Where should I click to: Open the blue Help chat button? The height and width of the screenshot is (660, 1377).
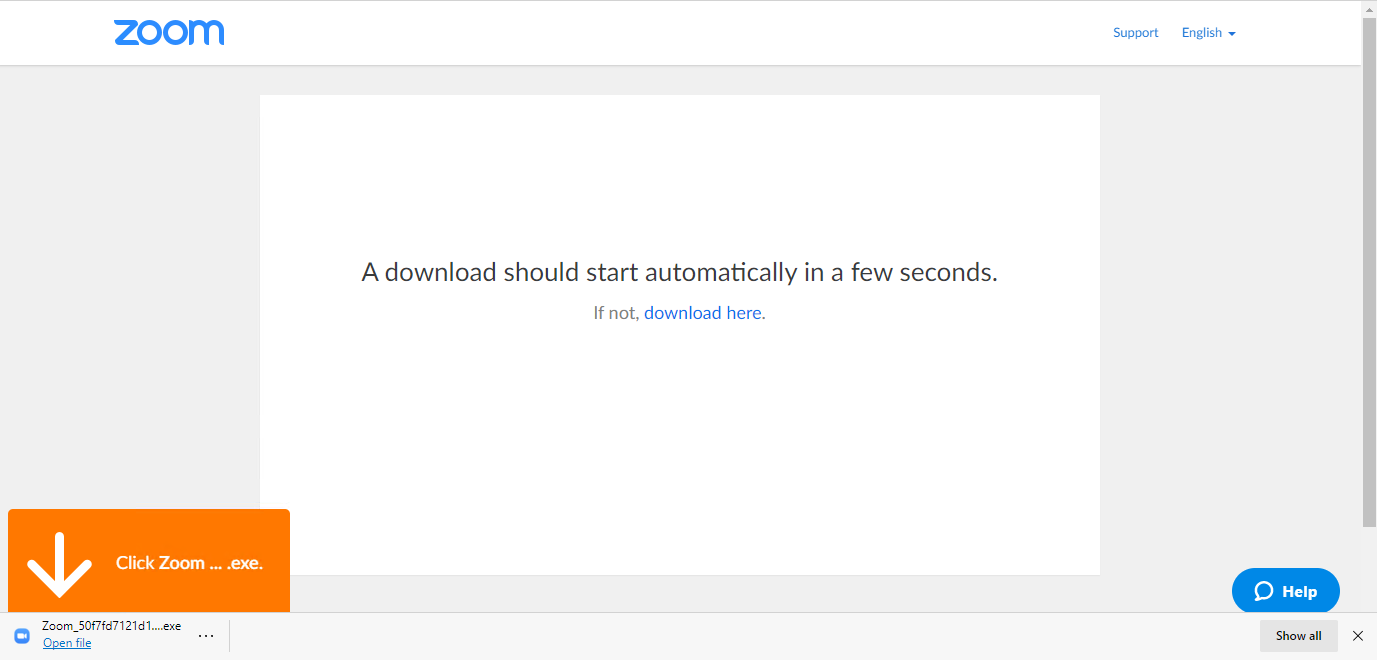tap(1285, 591)
